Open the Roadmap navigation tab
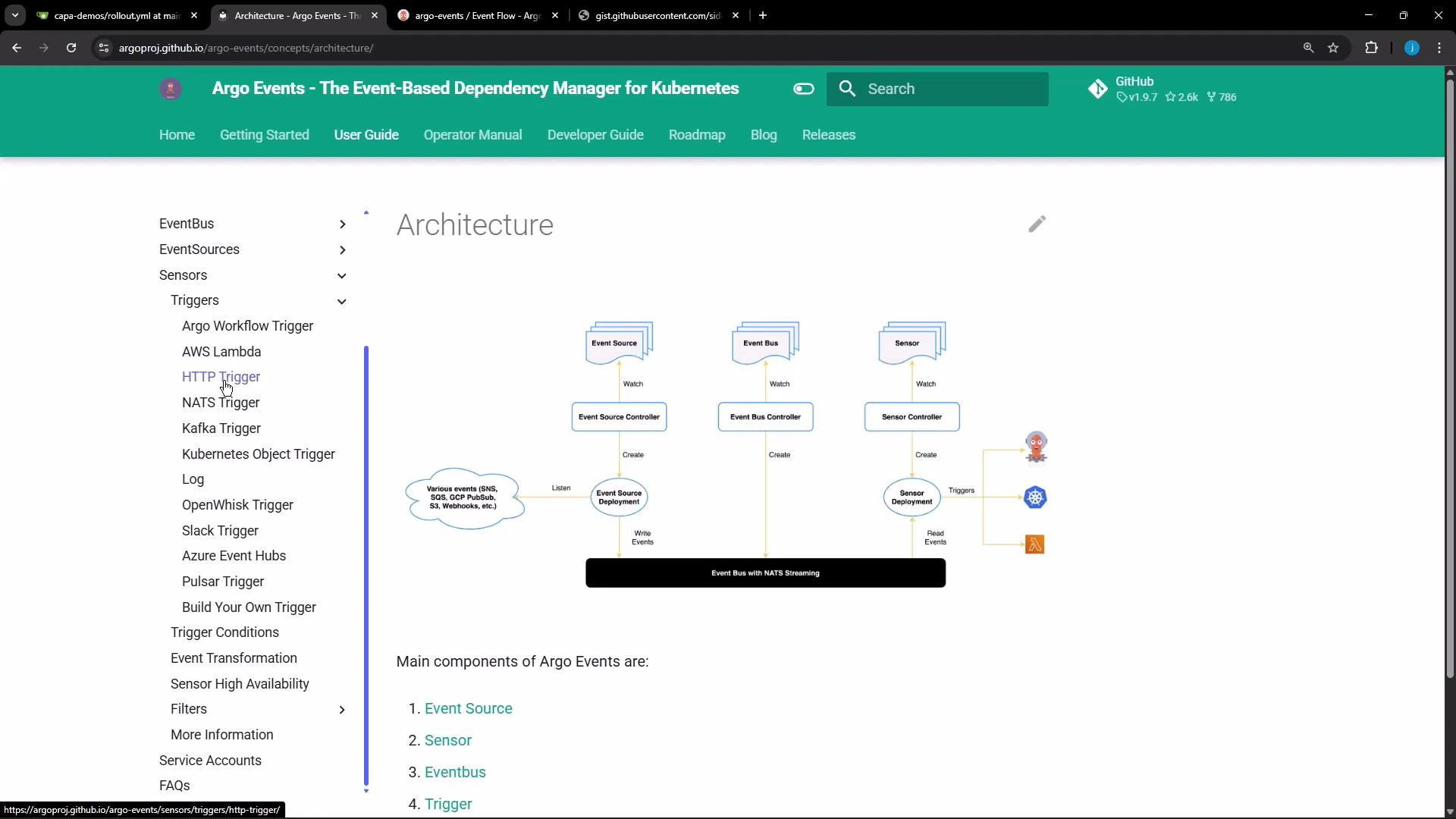This screenshot has width=1456, height=819. pyautogui.click(x=697, y=135)
